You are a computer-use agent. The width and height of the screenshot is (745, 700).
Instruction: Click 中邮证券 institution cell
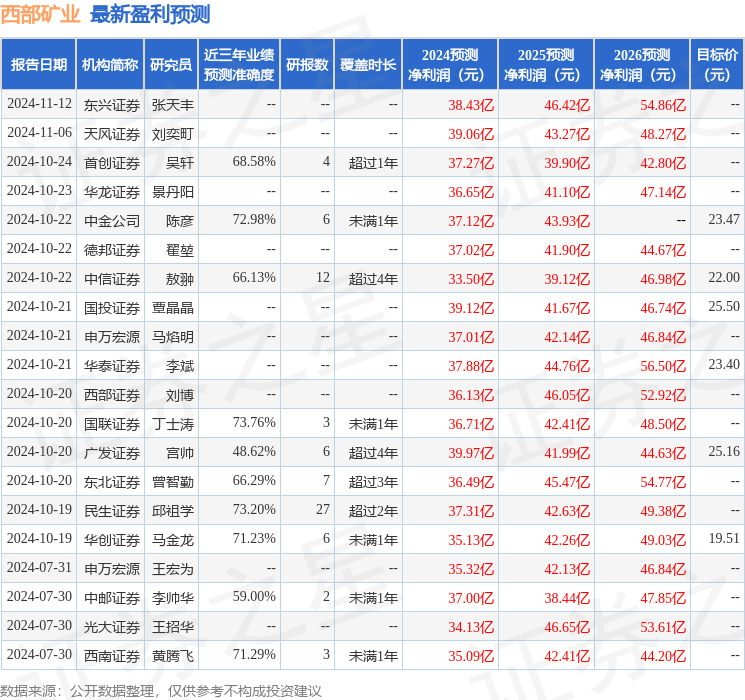(112, 598)
